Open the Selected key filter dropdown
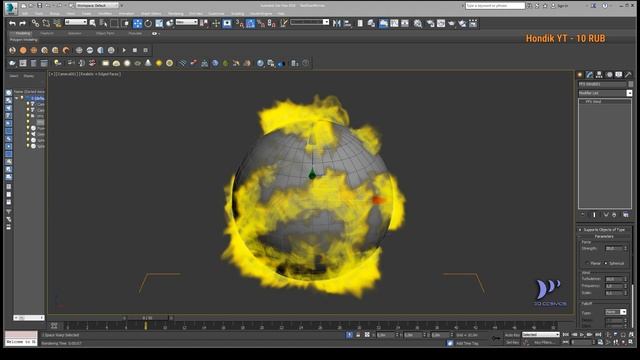This screenshot has width=640, height=360. (541, 335)
